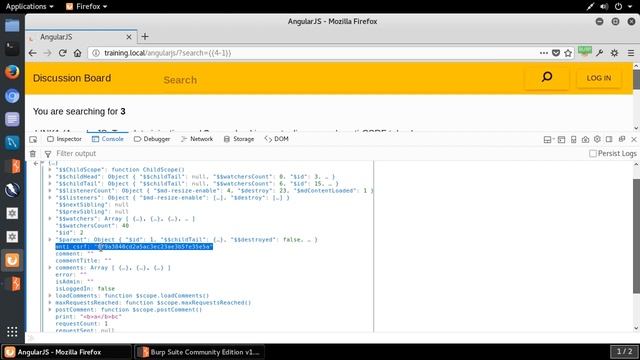Click the $$watchersCount: 40 line
Image resolution: width=640 pixels, height=360 pixels.
tap(92, 225)
